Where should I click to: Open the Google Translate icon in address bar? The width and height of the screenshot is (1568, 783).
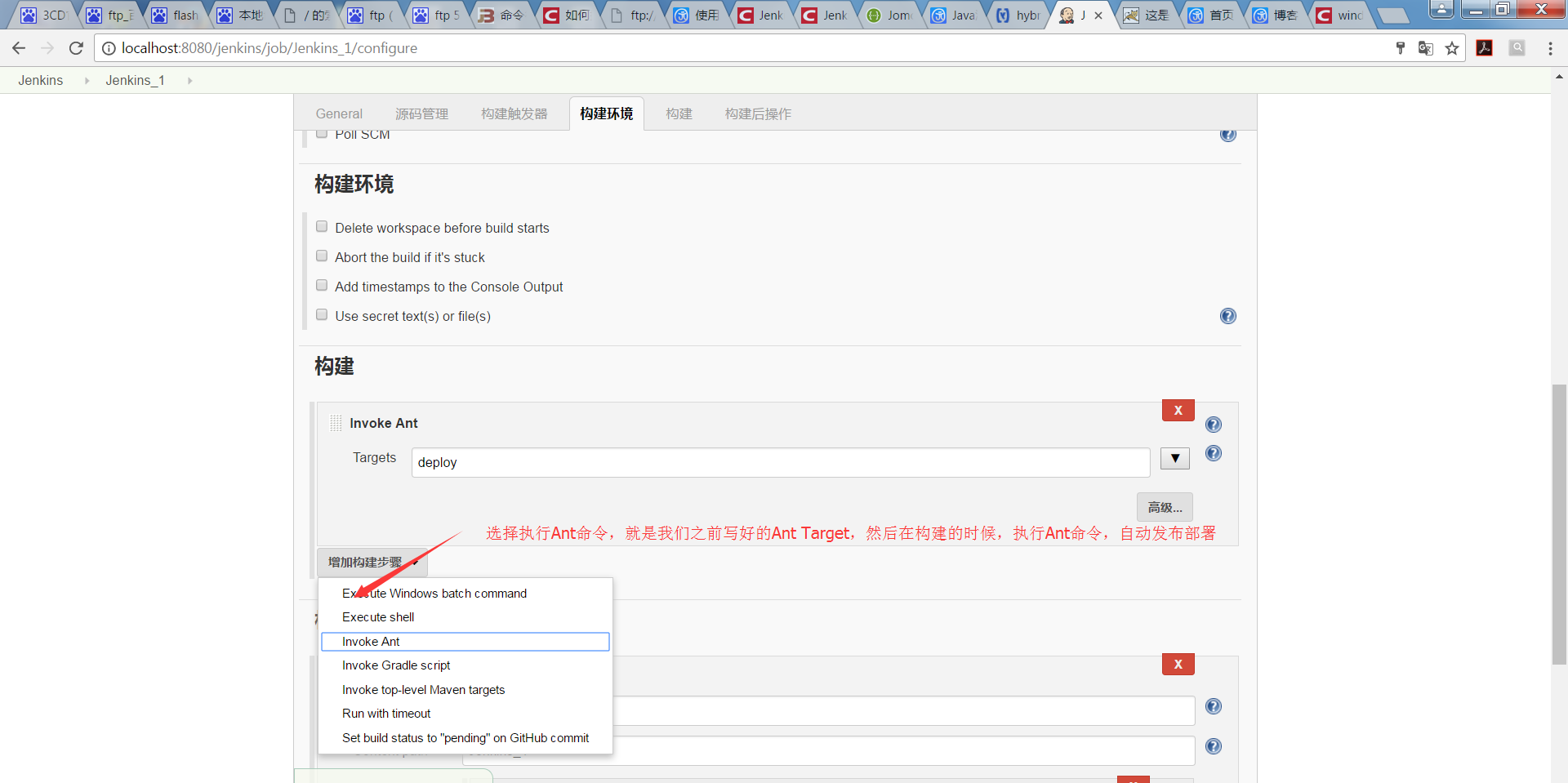tap(1426, 48)
